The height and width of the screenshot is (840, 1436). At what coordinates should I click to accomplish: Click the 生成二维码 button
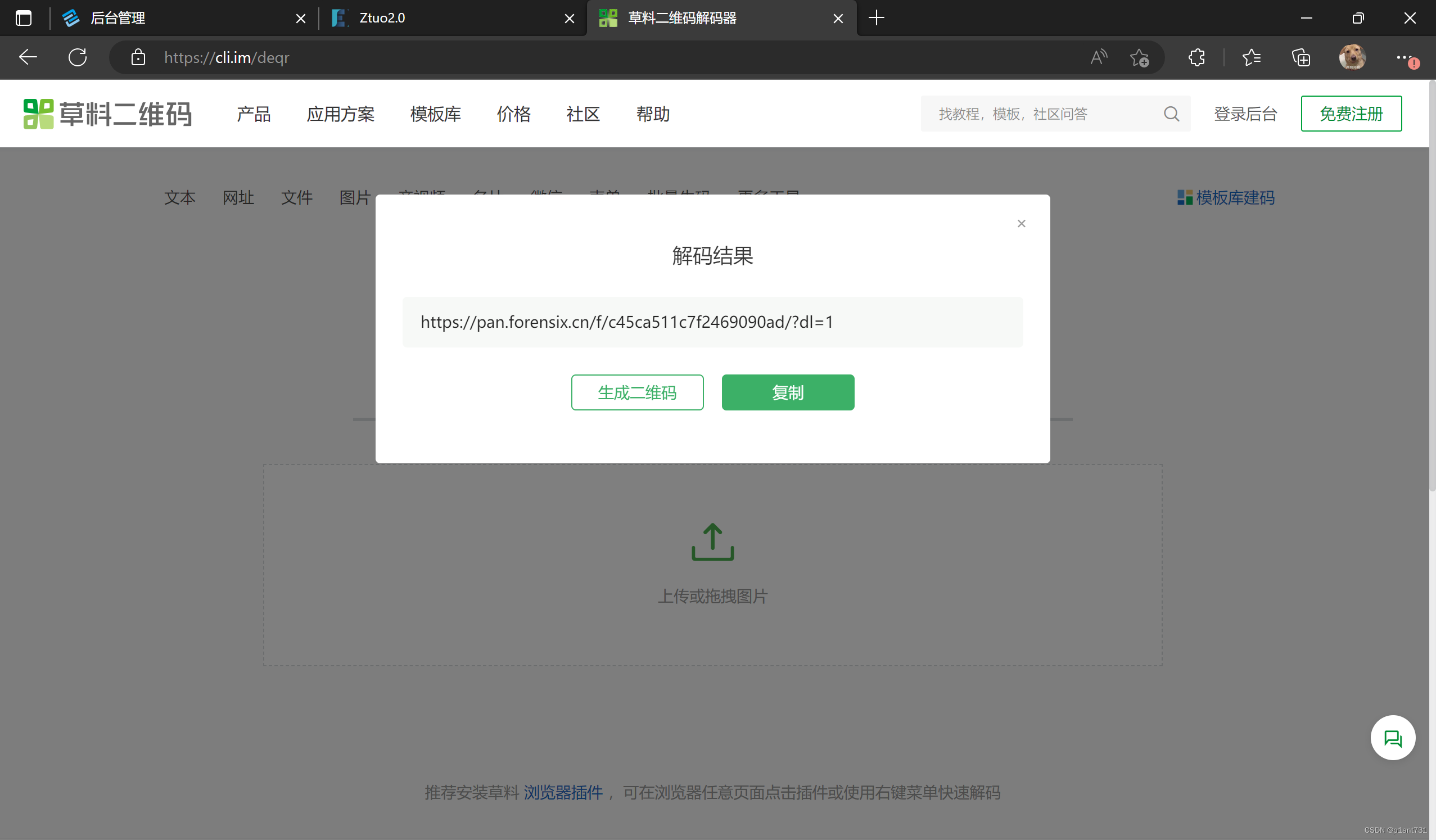pos(637,392)
